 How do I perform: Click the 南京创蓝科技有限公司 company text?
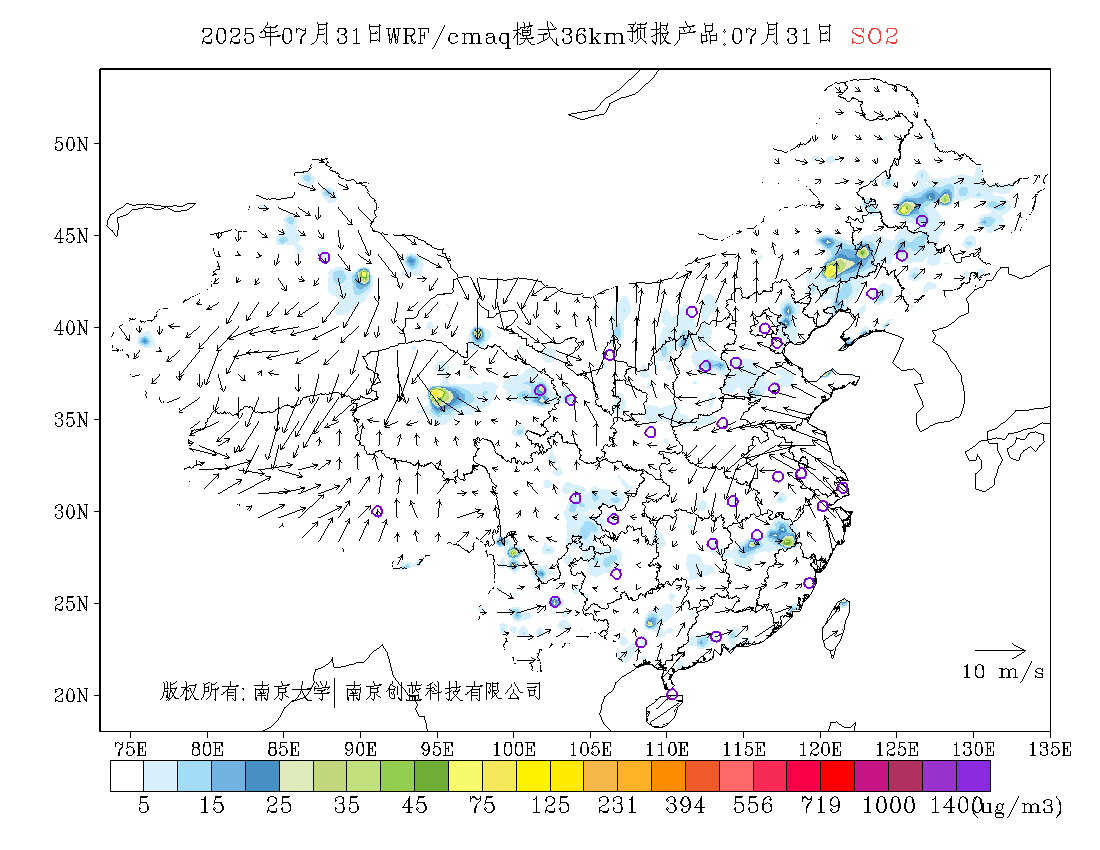point(444,692)
